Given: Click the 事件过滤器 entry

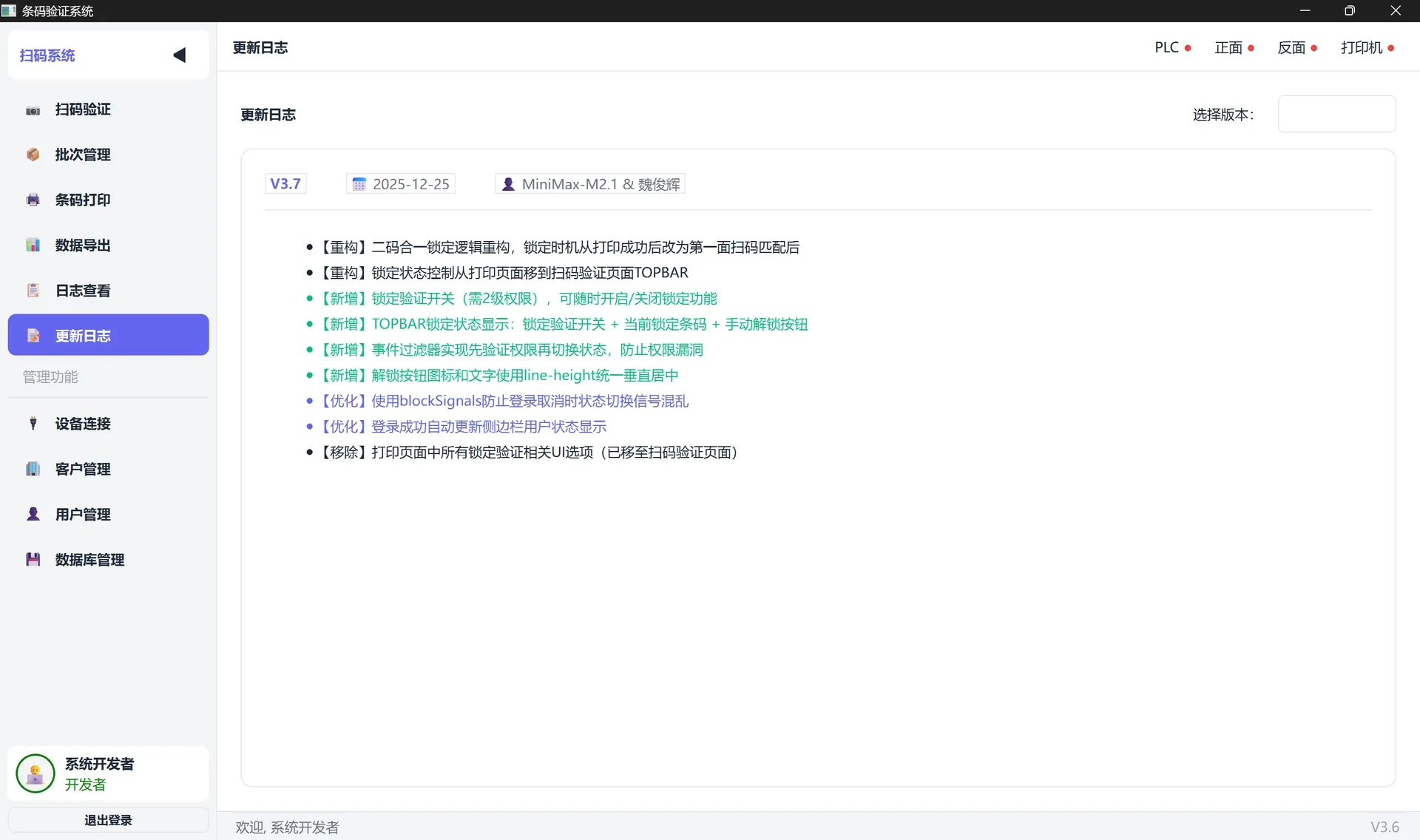Looking at the screenshot, I should [510, 350].
